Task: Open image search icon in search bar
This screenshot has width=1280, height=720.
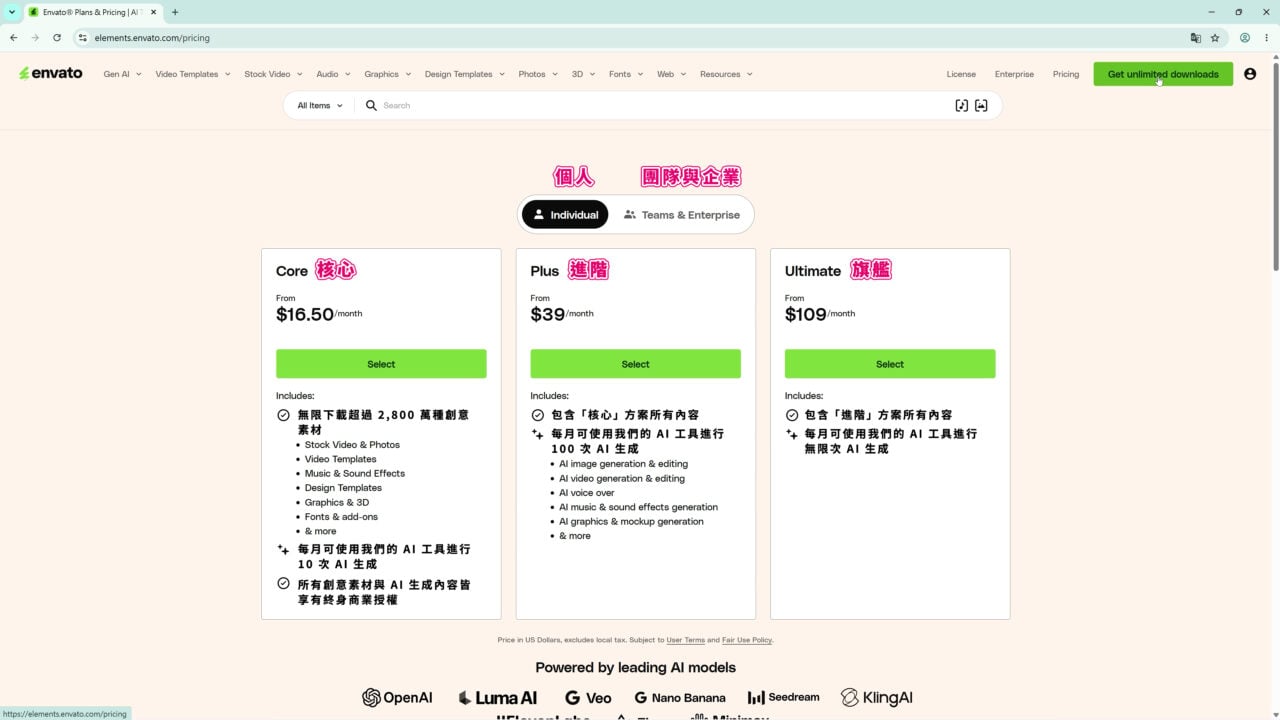Action: pyautogui.click(x=981, y=105)
